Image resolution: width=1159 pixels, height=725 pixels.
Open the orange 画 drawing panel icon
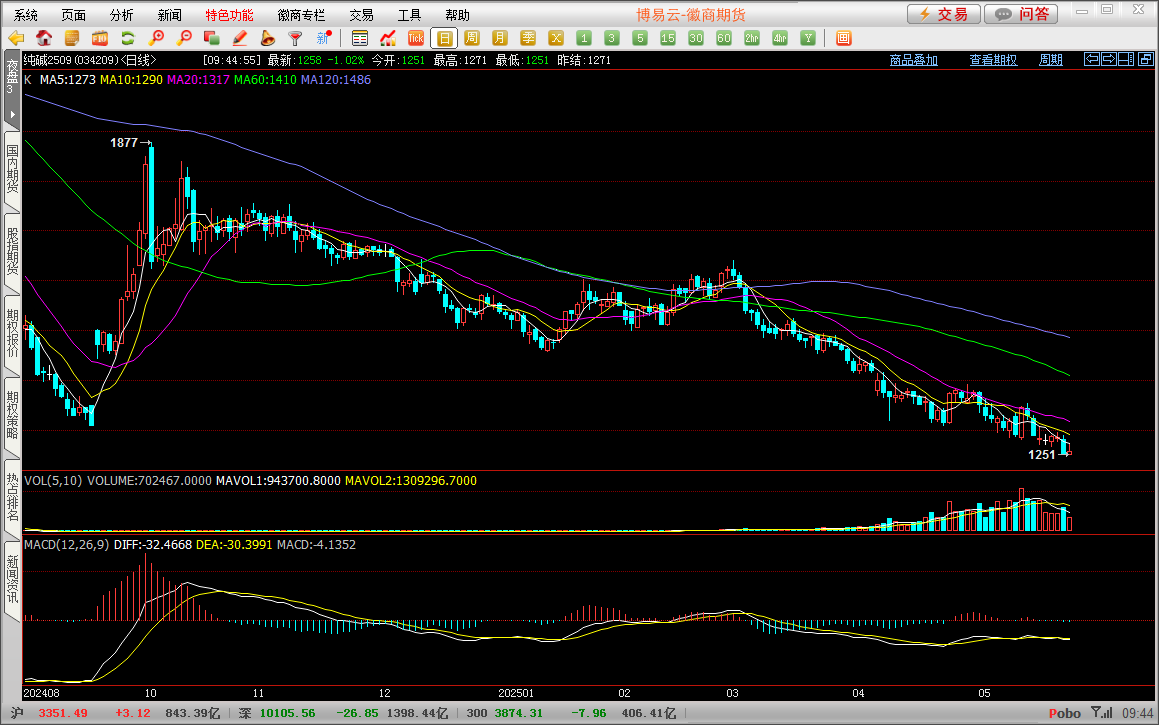pos(843,38)
